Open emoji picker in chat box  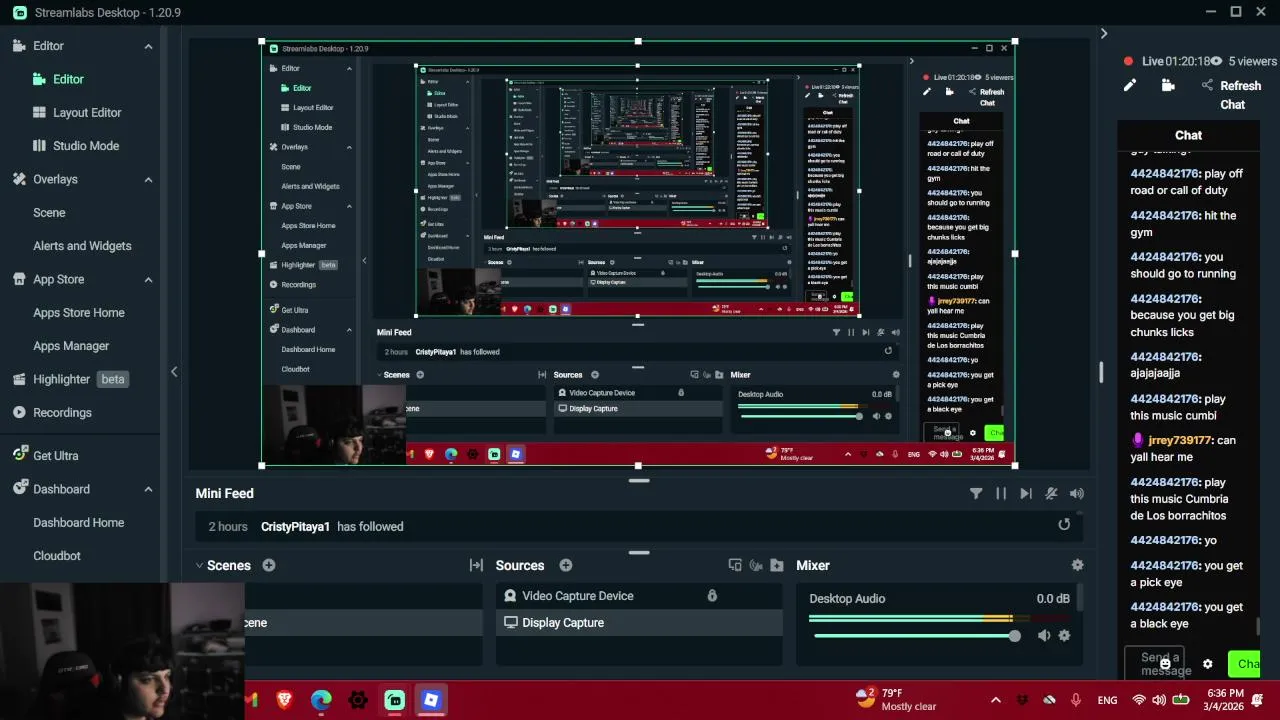point(1165,664)
